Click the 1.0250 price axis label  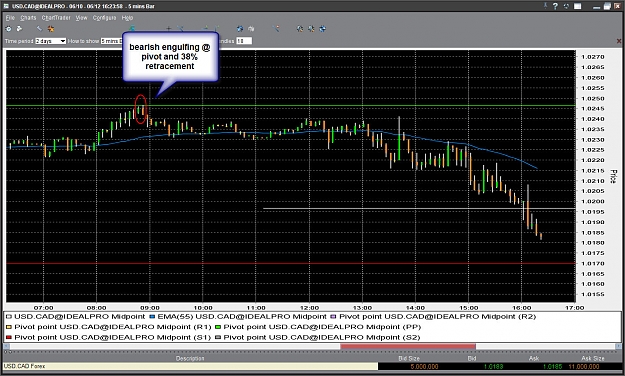593,98
